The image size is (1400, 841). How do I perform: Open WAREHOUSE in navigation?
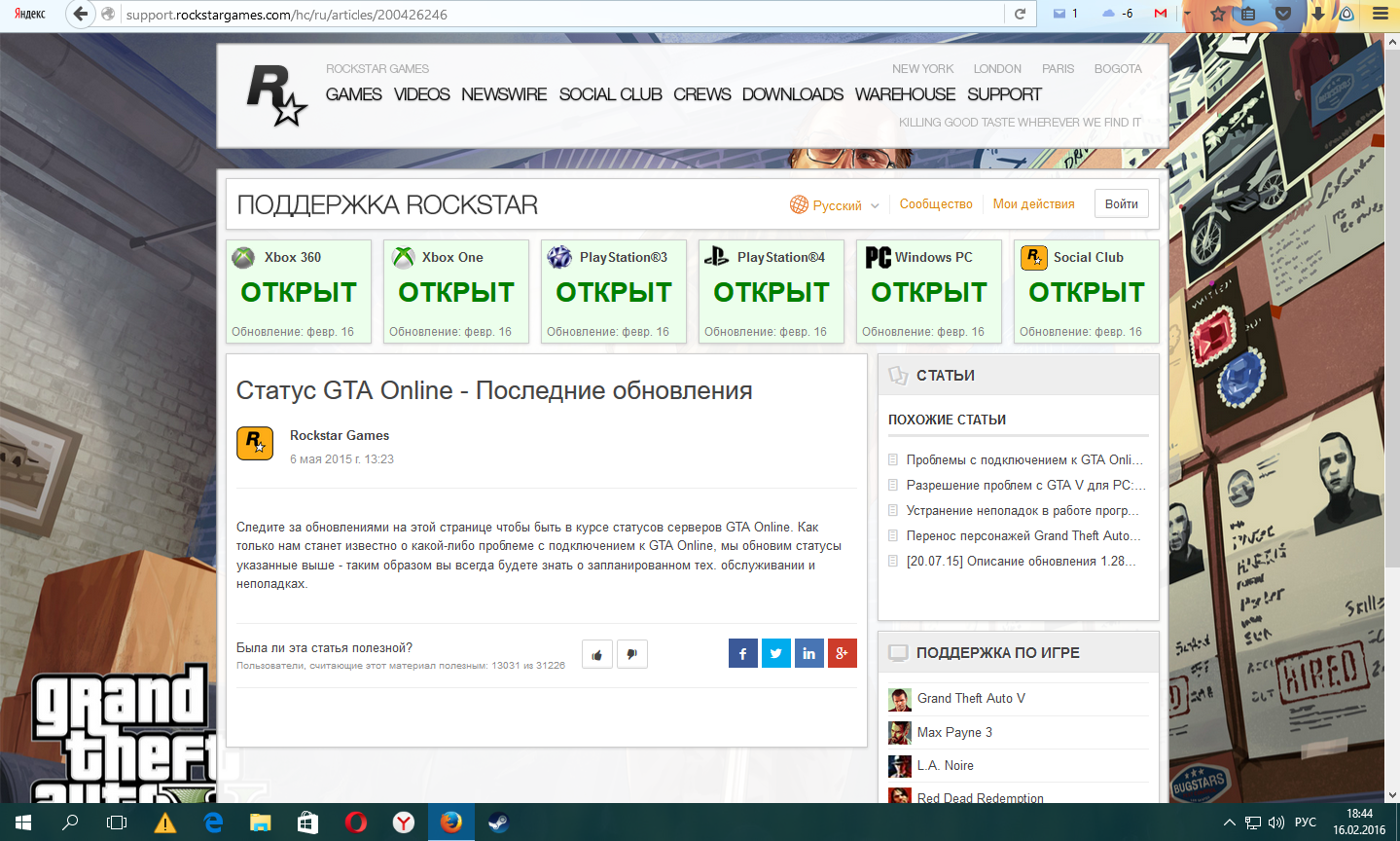click(905, 94)
